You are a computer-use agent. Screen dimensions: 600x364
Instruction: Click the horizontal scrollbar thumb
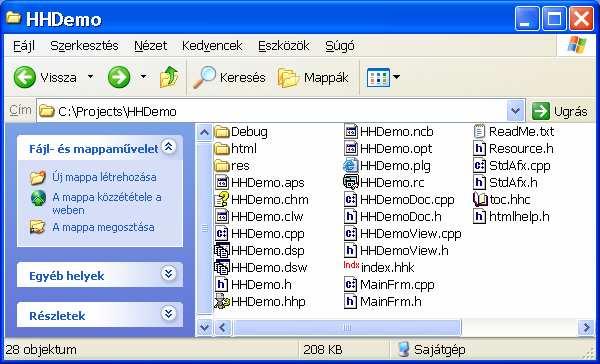(347, 327)
